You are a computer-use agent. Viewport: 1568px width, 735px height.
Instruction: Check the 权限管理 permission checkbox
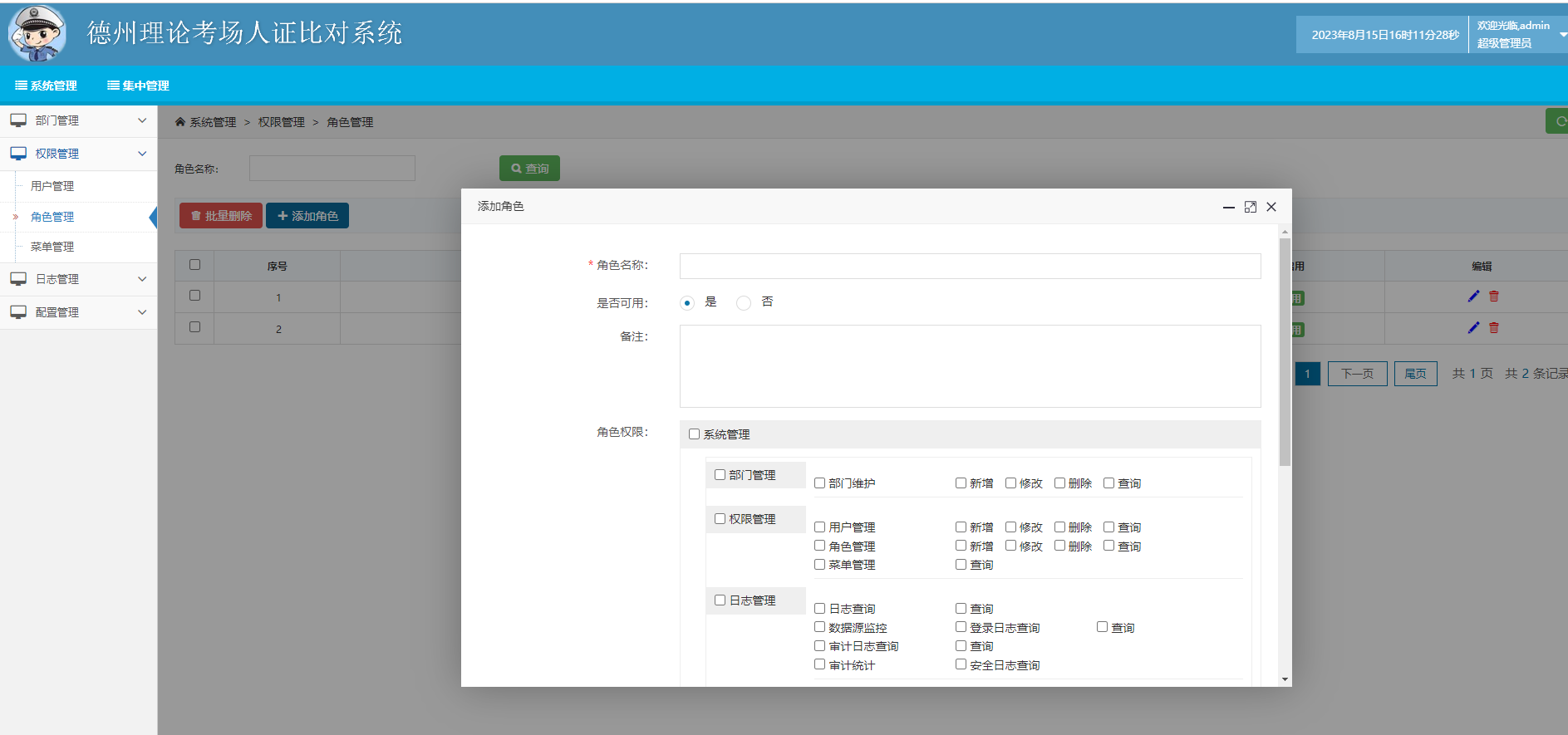pos(720,519)
